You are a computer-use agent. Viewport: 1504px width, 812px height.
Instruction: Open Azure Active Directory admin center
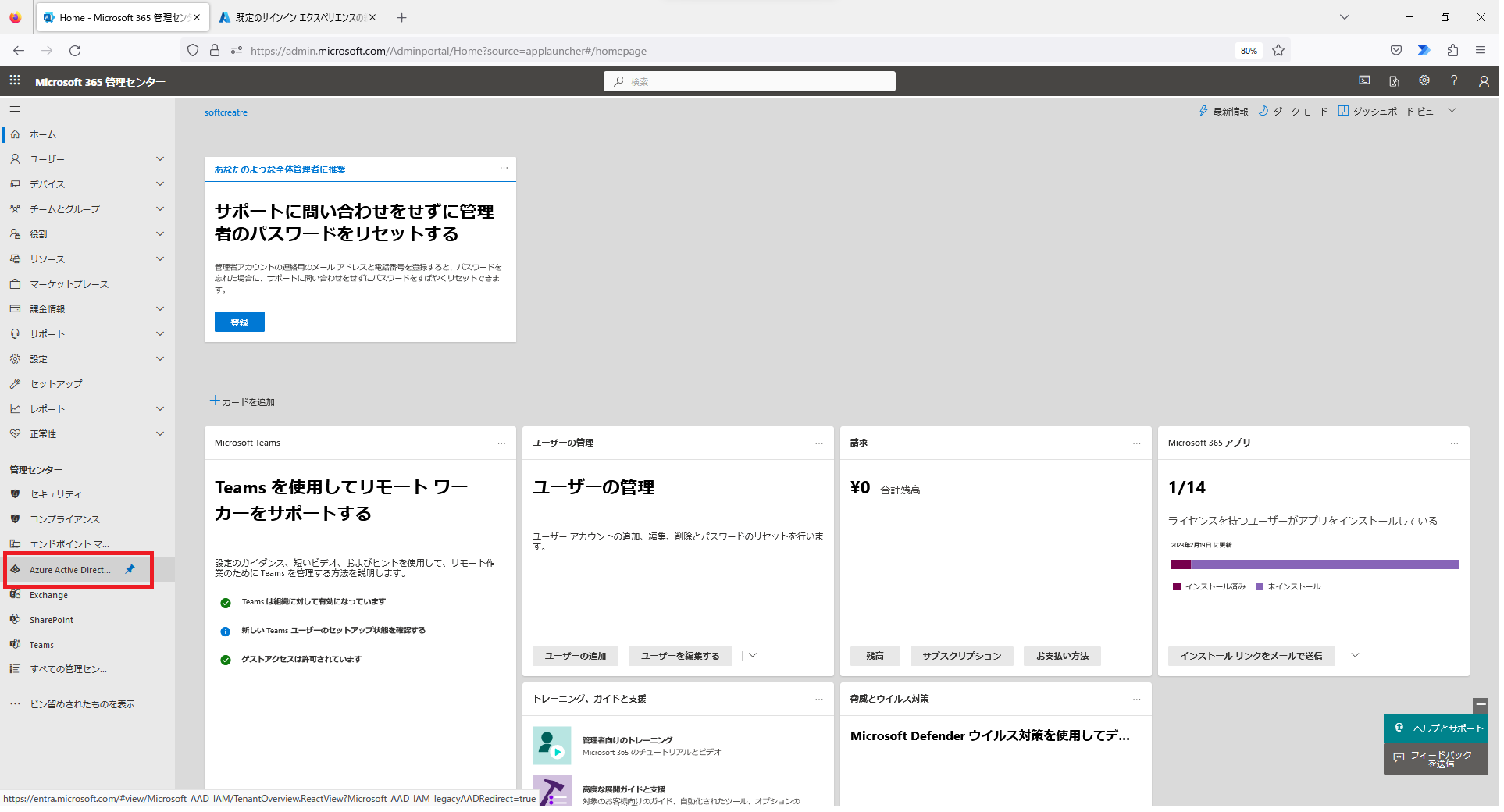click(x=70, y=570)
